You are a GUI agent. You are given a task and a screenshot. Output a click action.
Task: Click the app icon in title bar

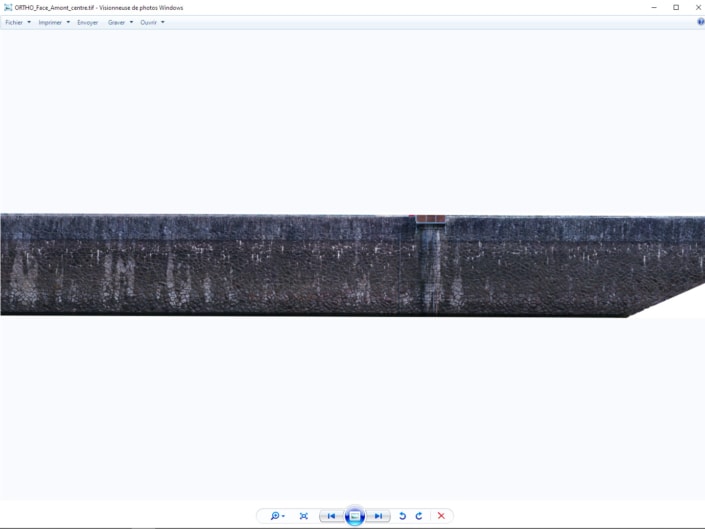point(8,7)
